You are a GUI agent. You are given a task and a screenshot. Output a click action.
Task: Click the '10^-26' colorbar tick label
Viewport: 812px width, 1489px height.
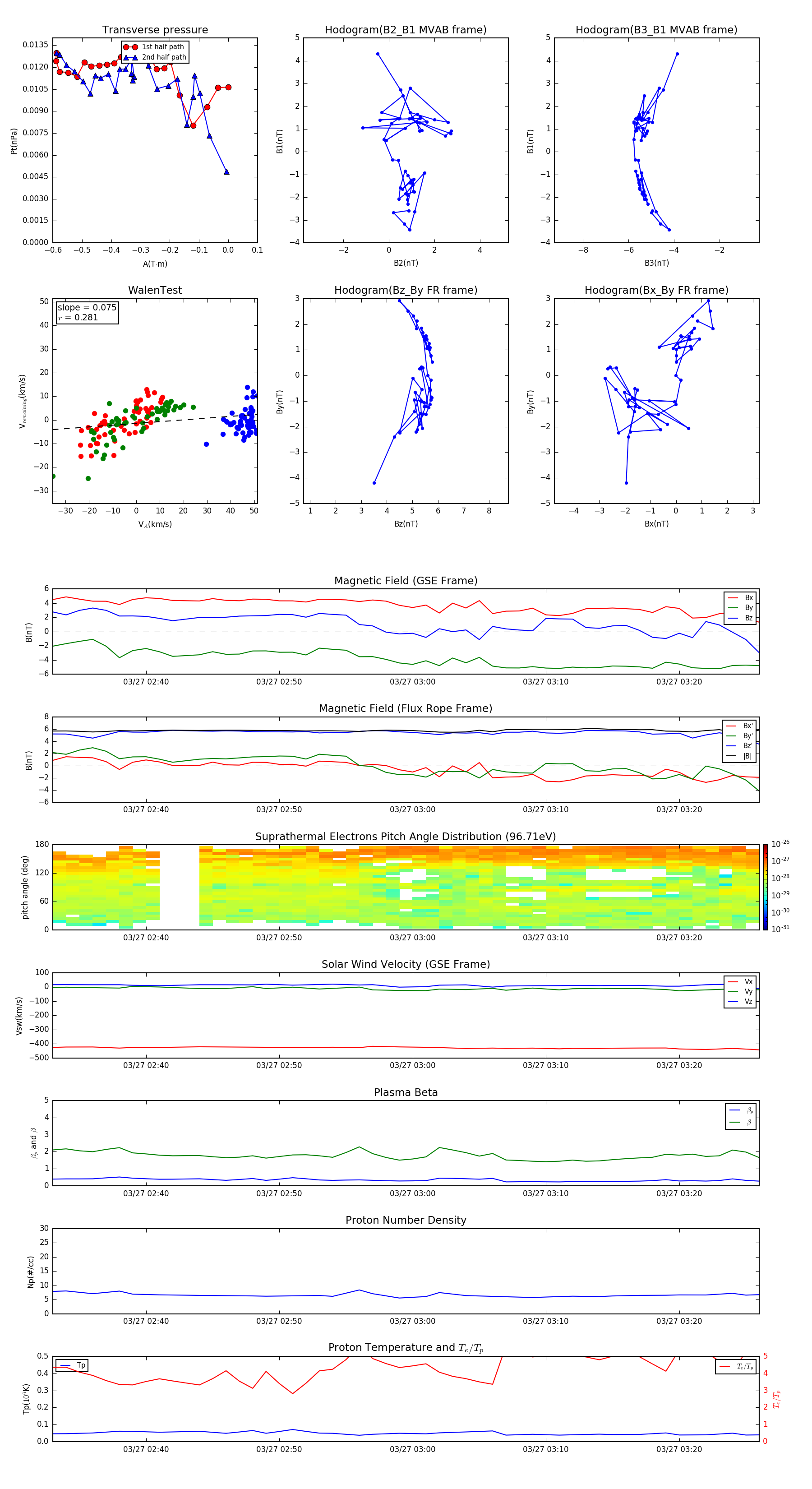pos(780,844)
